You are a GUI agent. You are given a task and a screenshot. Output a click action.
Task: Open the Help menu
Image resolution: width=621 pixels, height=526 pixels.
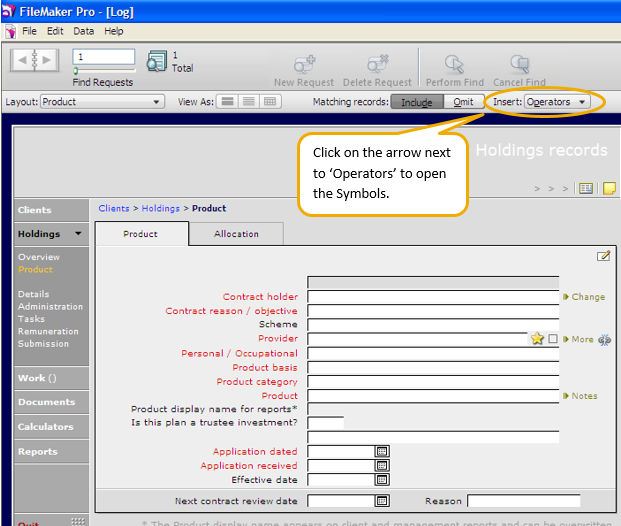coord(114,31)
